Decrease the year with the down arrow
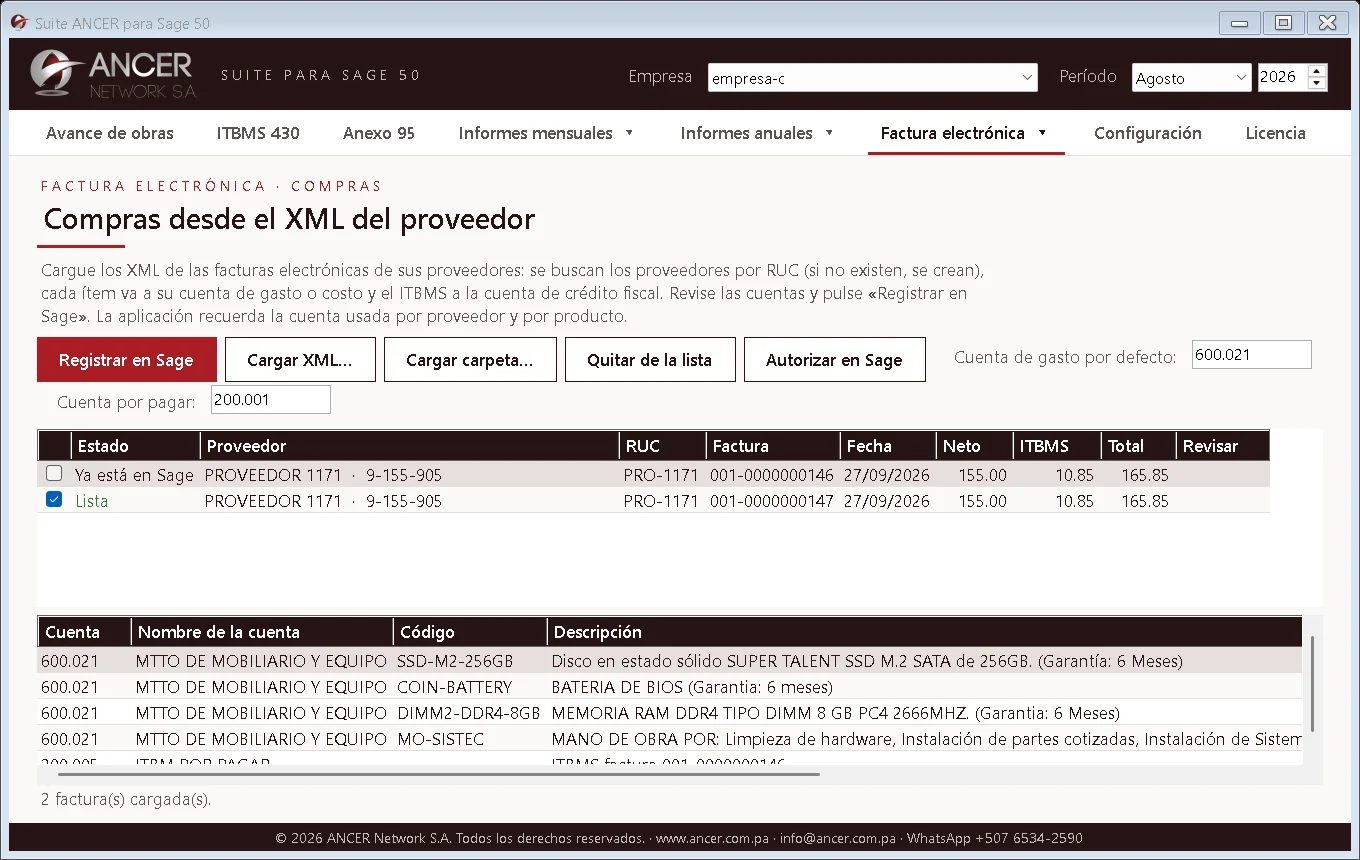This screenshot has width=1360, height=860. coord(1317,84)
